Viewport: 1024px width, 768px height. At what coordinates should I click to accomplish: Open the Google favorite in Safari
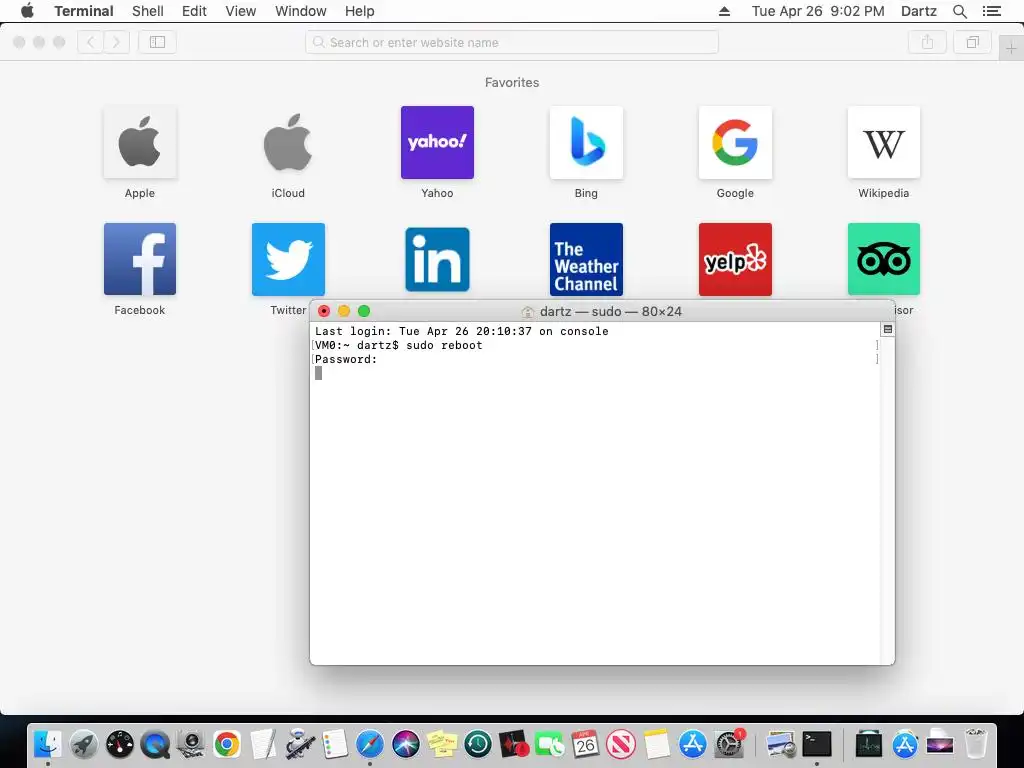point(735,142)
